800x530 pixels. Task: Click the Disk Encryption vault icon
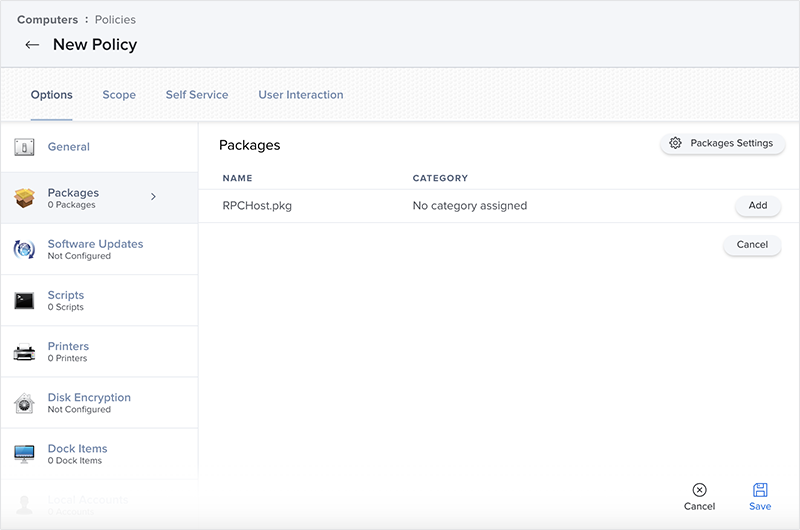[25, 403]
